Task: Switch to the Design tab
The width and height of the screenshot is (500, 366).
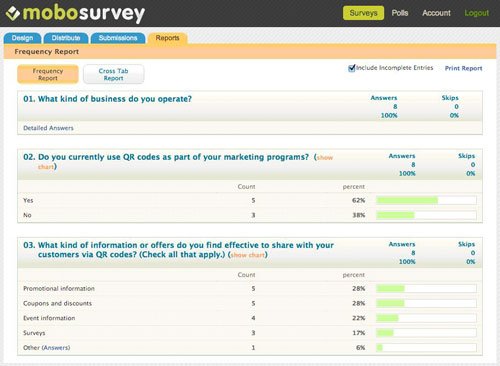Action: pyautogui.click(x=22, y=38)
